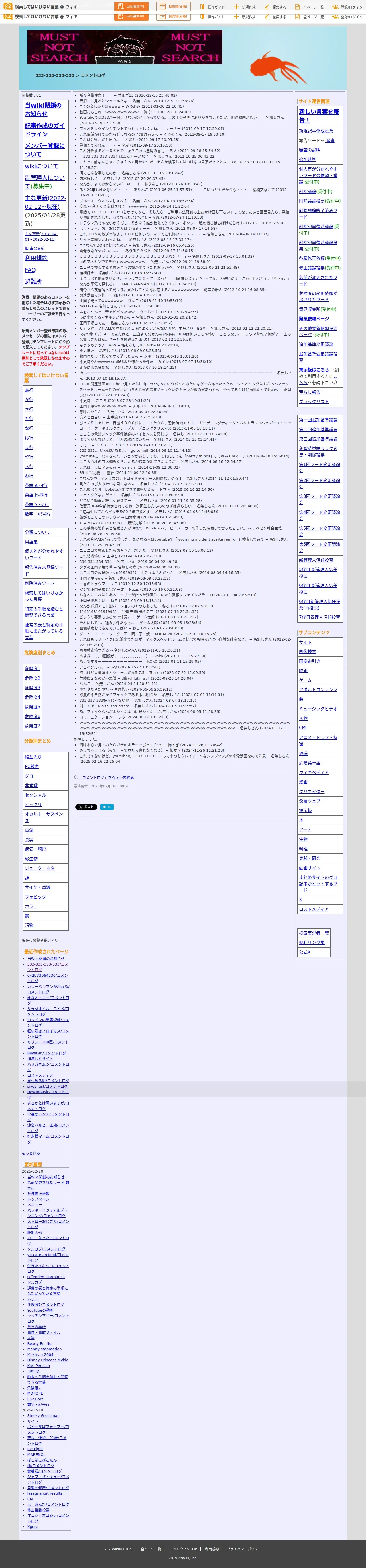Screen dimensions: 366x1568
Task: Open ウィキペディア sub-content link
Action: pyautogui.click(x=314, y=772)
